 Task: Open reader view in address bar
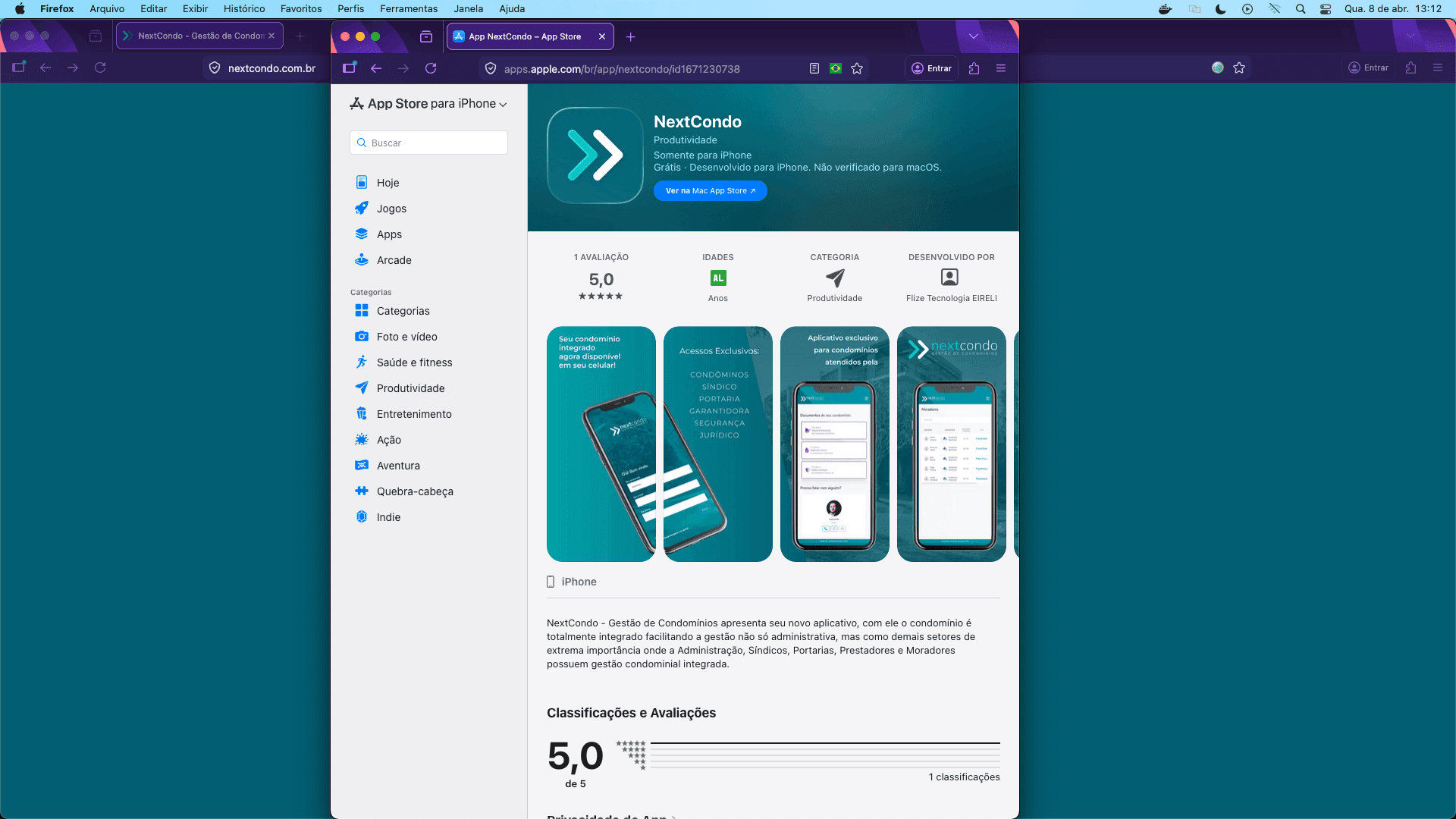814,68
